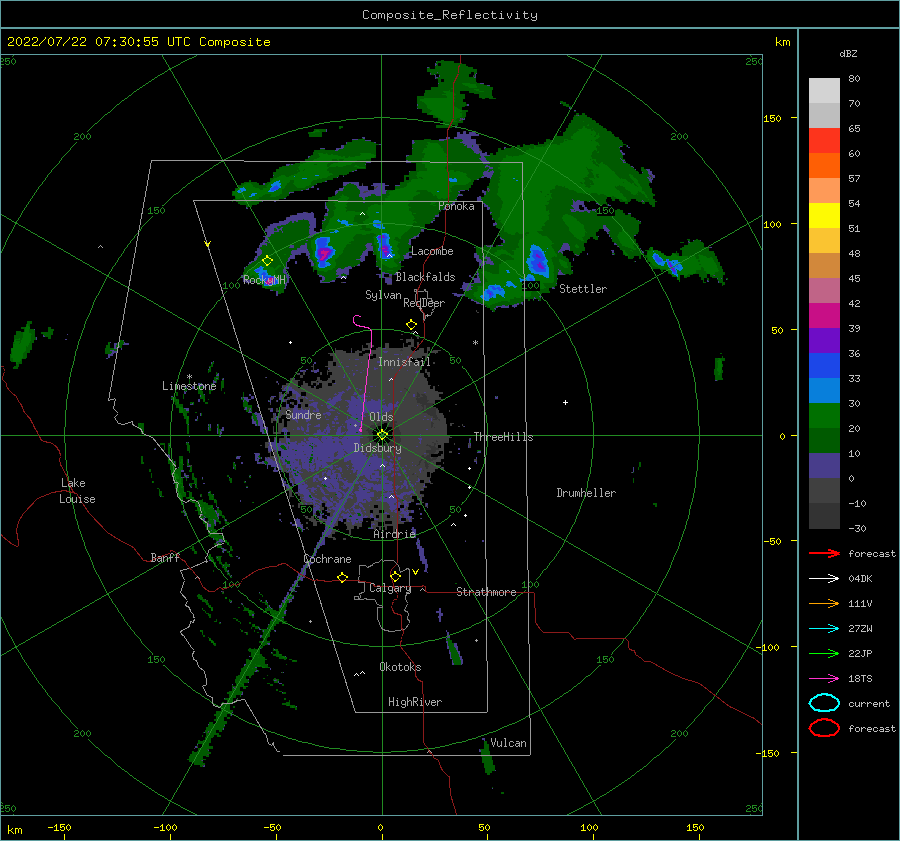Select the red 65–60 dBZ swatch
Screen dimensions: 900x841
tap(824, 141)
